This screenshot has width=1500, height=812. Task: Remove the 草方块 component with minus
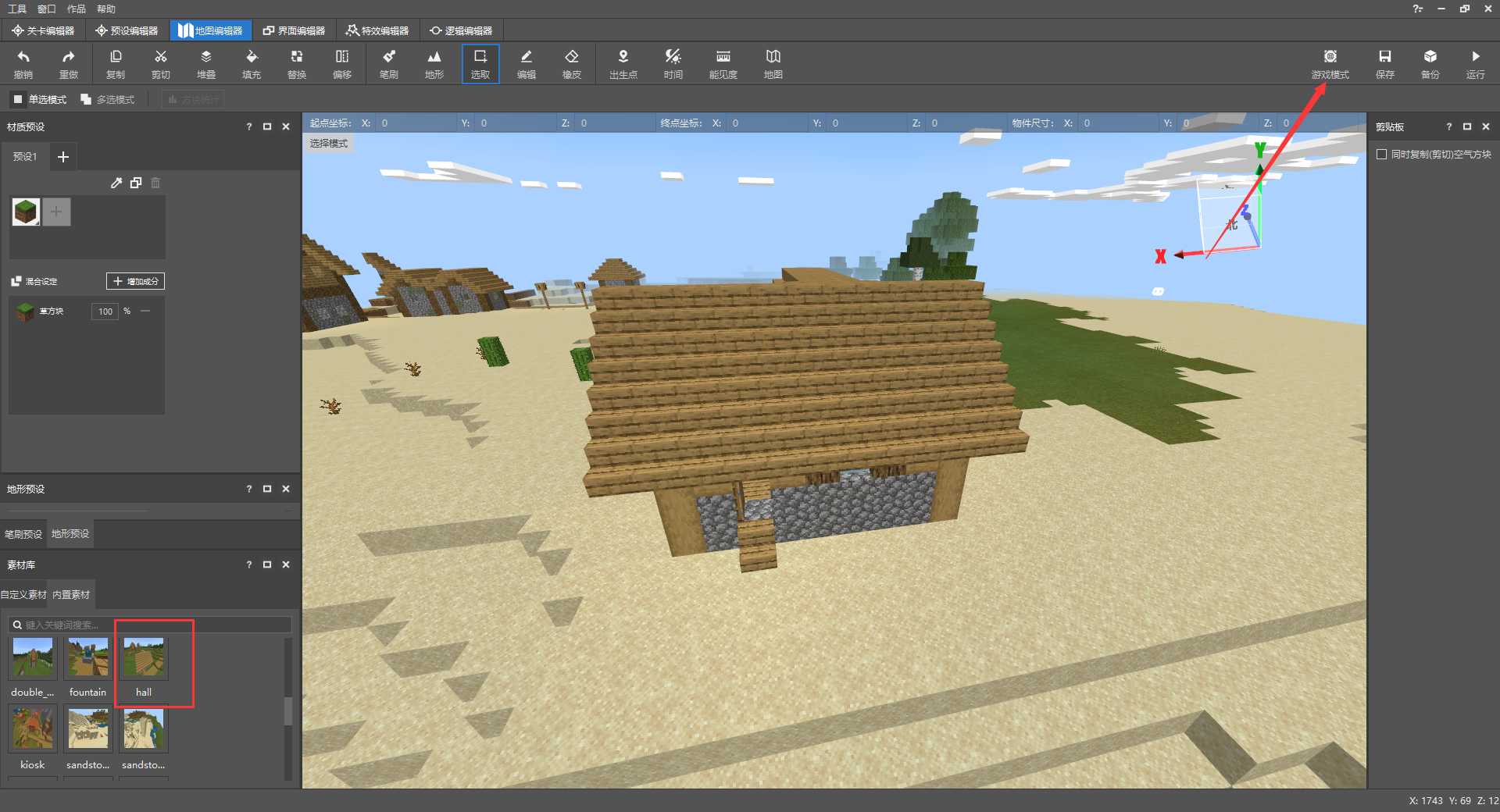click(x=145, y=311)
